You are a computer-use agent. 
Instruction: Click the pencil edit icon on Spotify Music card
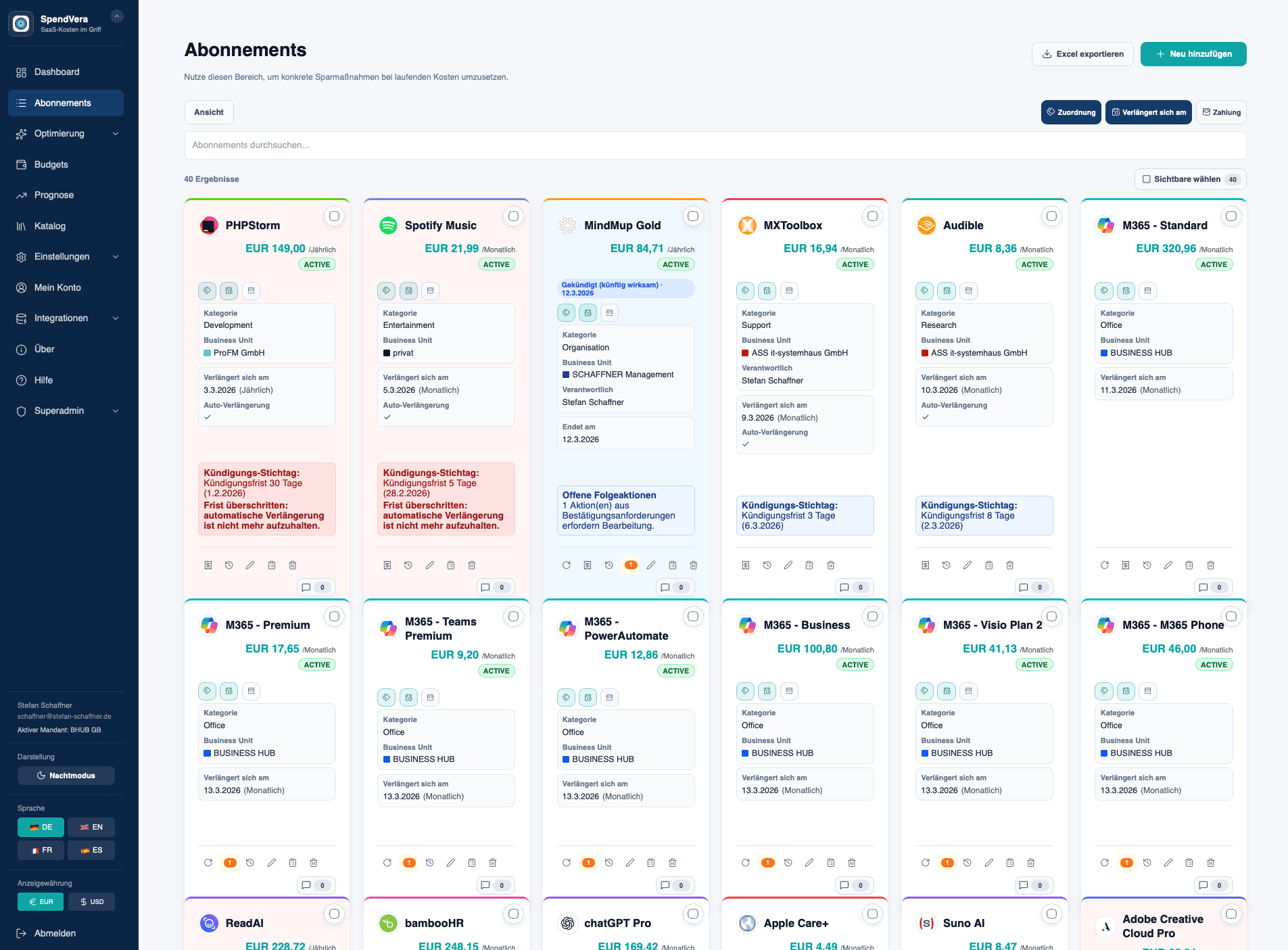coord(429,565)
